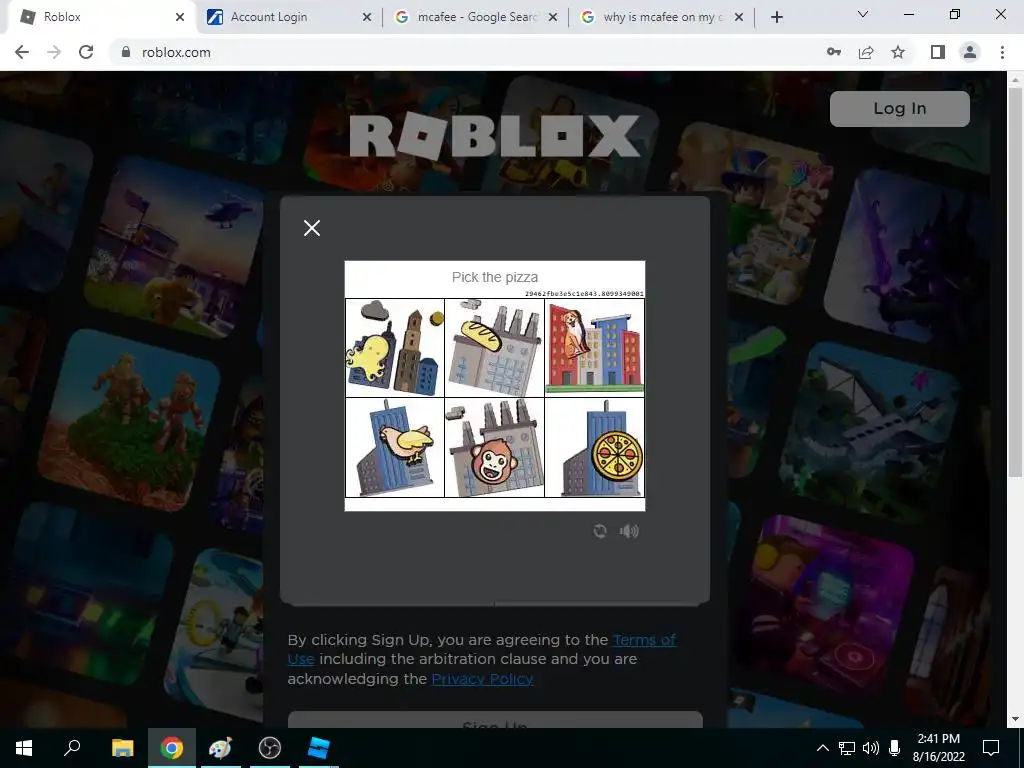Screen dimensions: 1024x768
Task: Click the Log In button
Action: click(899, 108)
